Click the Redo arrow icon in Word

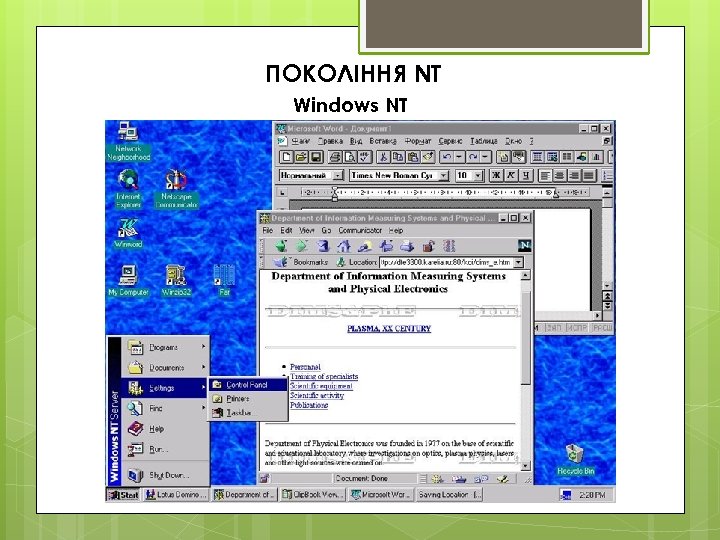point(473,157)
